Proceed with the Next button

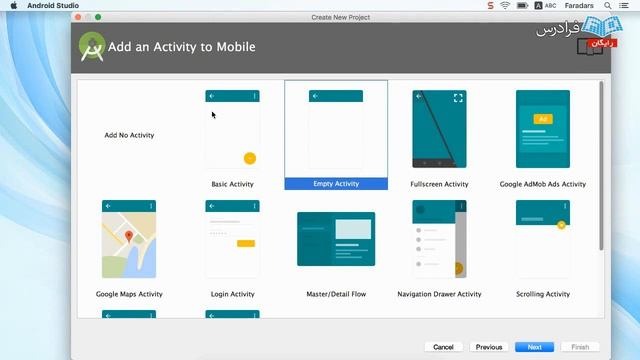[534, 347]
